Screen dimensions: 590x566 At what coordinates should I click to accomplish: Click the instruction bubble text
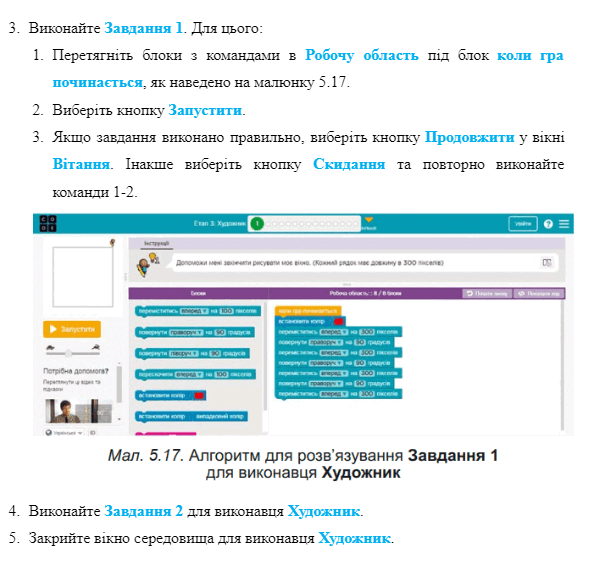click(x=310, y=263)
